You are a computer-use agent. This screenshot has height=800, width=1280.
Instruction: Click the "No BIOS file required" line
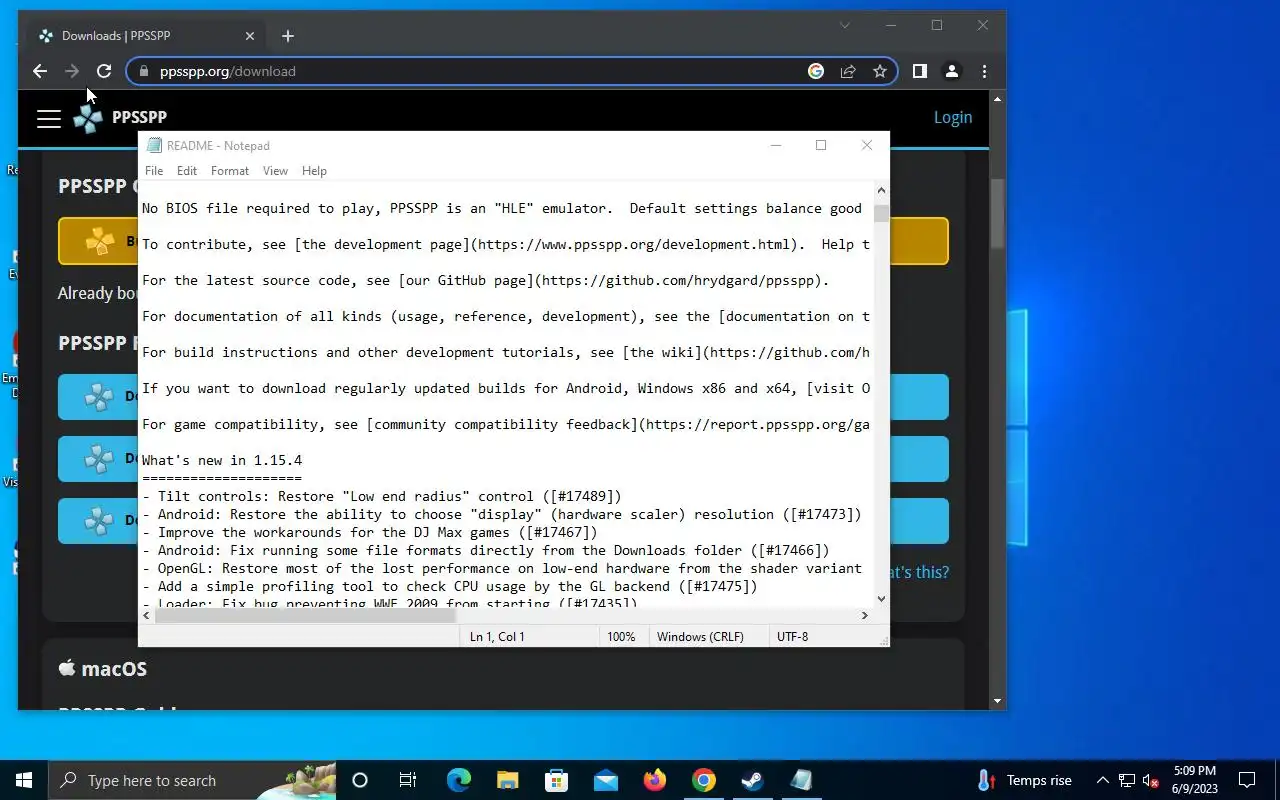(x=502, y=208)
